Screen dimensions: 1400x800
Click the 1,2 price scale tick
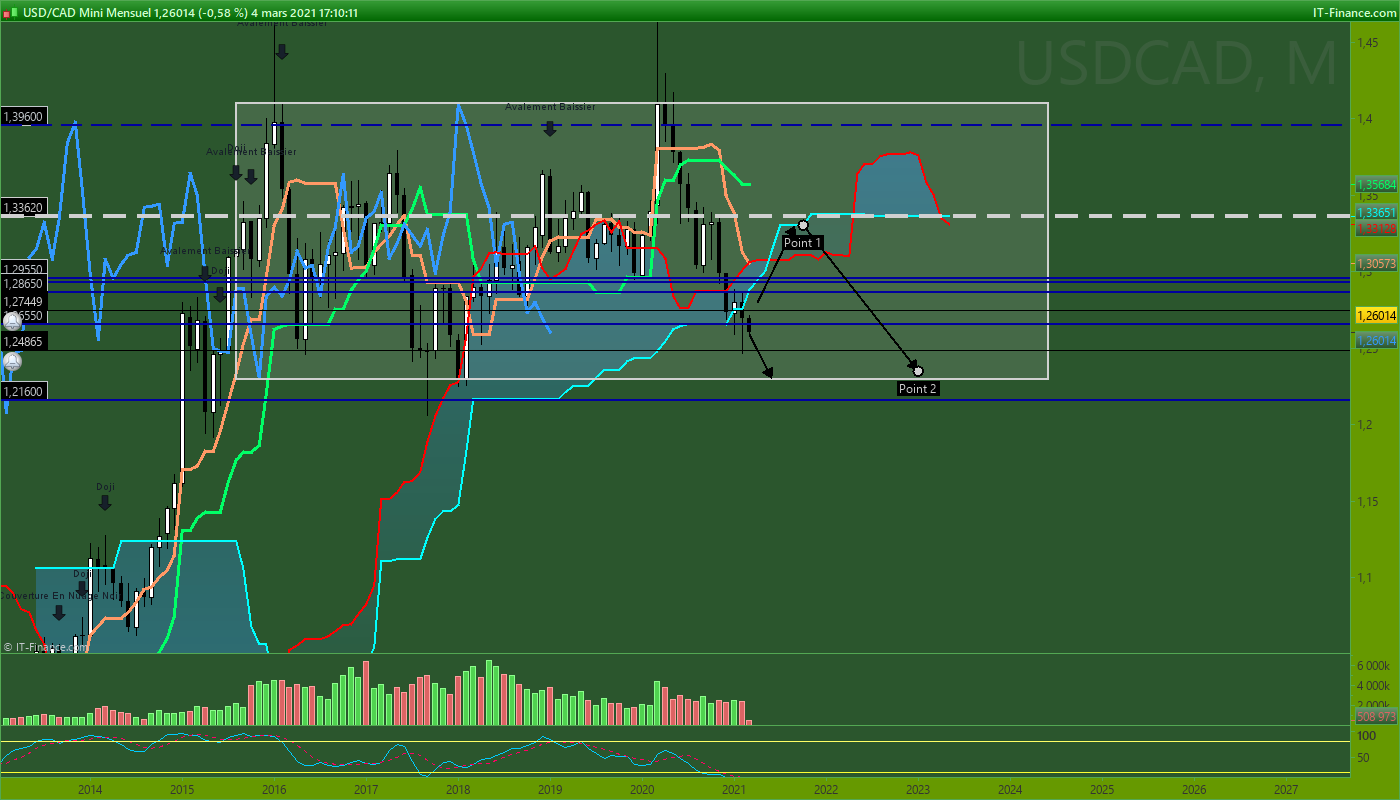point(1364,425)
